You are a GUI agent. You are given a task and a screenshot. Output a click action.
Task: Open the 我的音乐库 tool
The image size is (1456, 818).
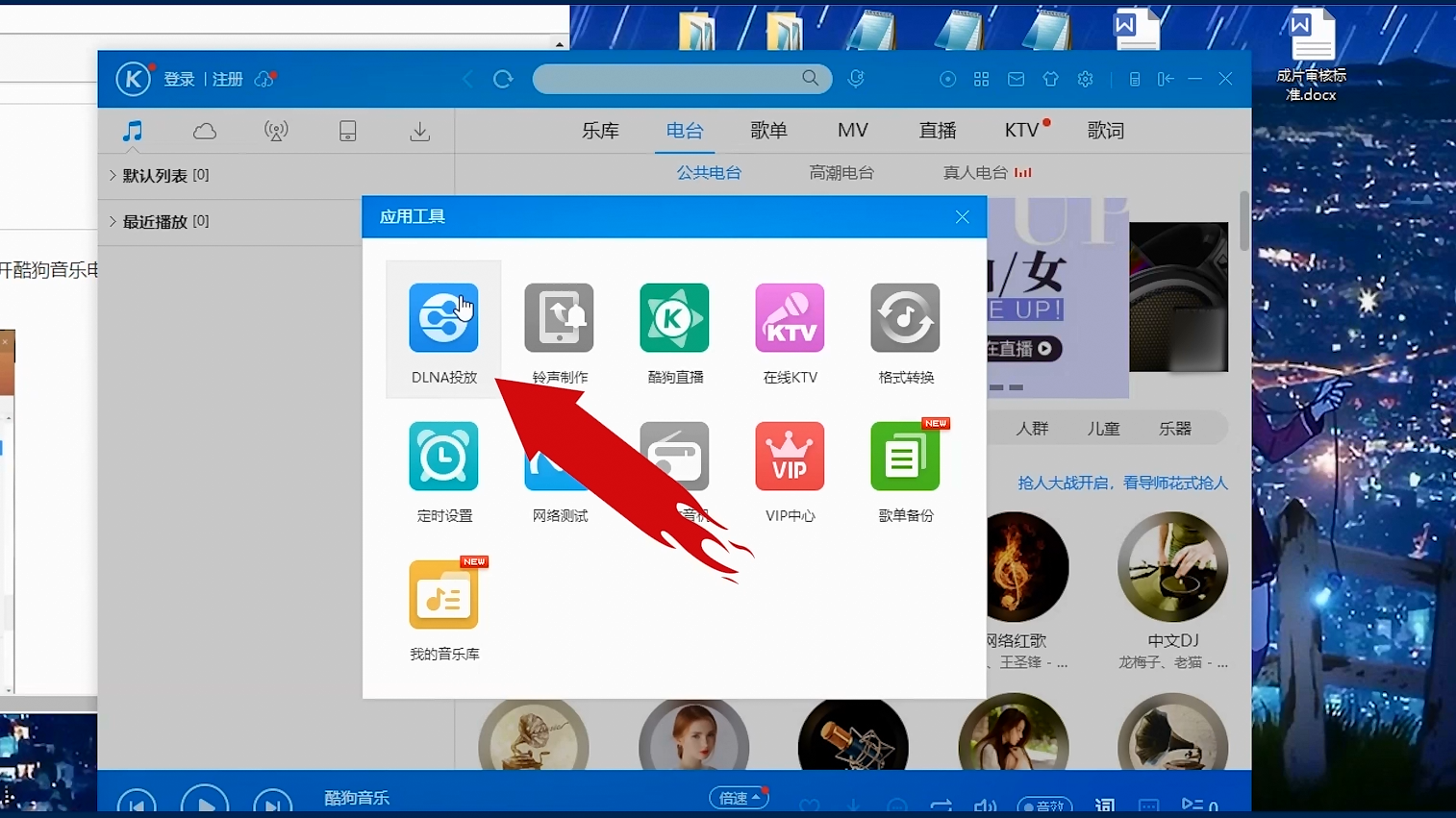pyautogui.click(x=443, y=609)
